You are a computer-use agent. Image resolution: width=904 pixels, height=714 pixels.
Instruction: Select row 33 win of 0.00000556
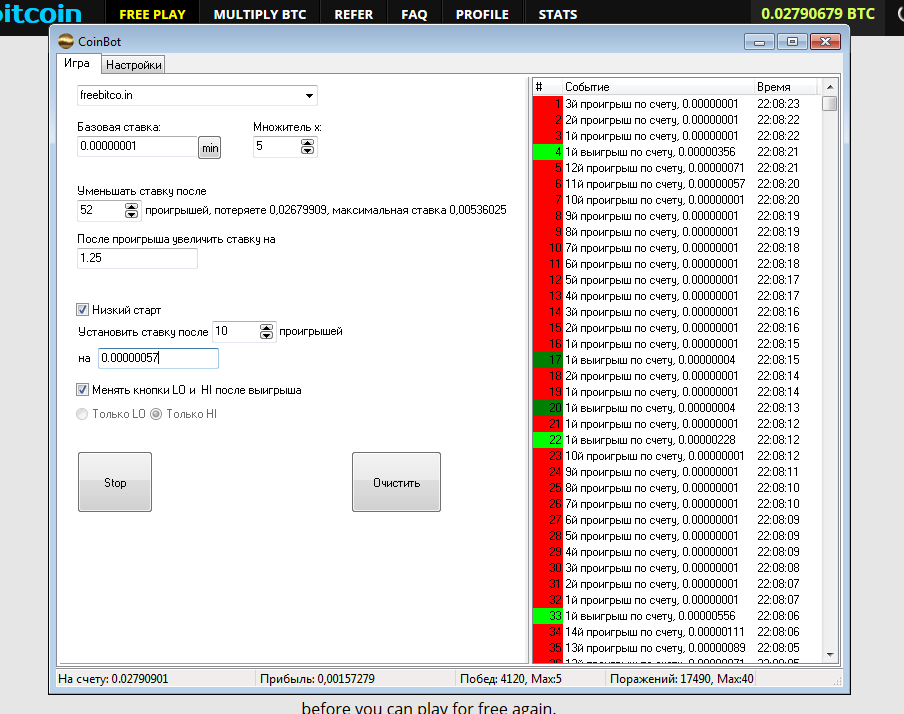(676, 616)
